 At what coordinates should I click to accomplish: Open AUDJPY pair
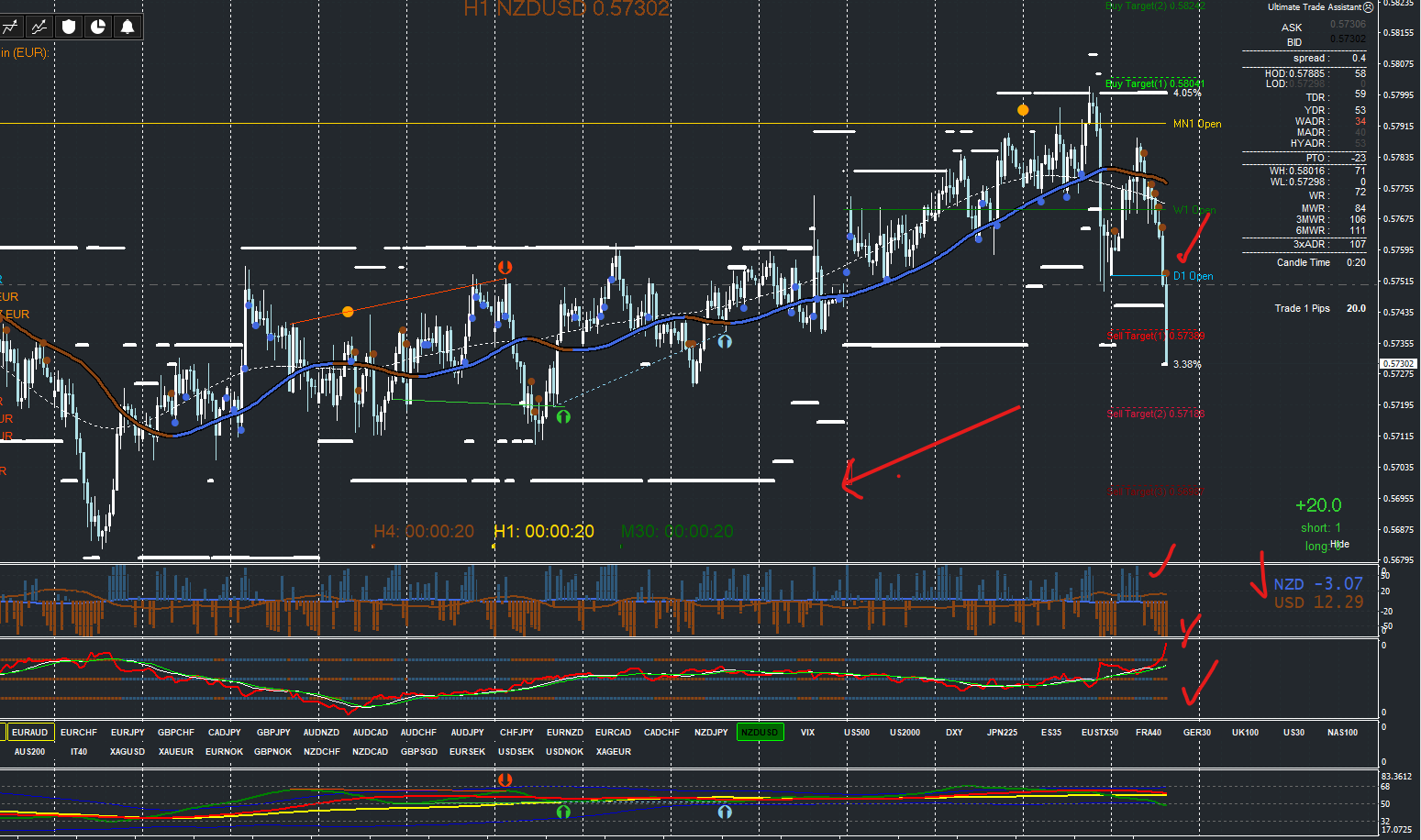(468, 732)
